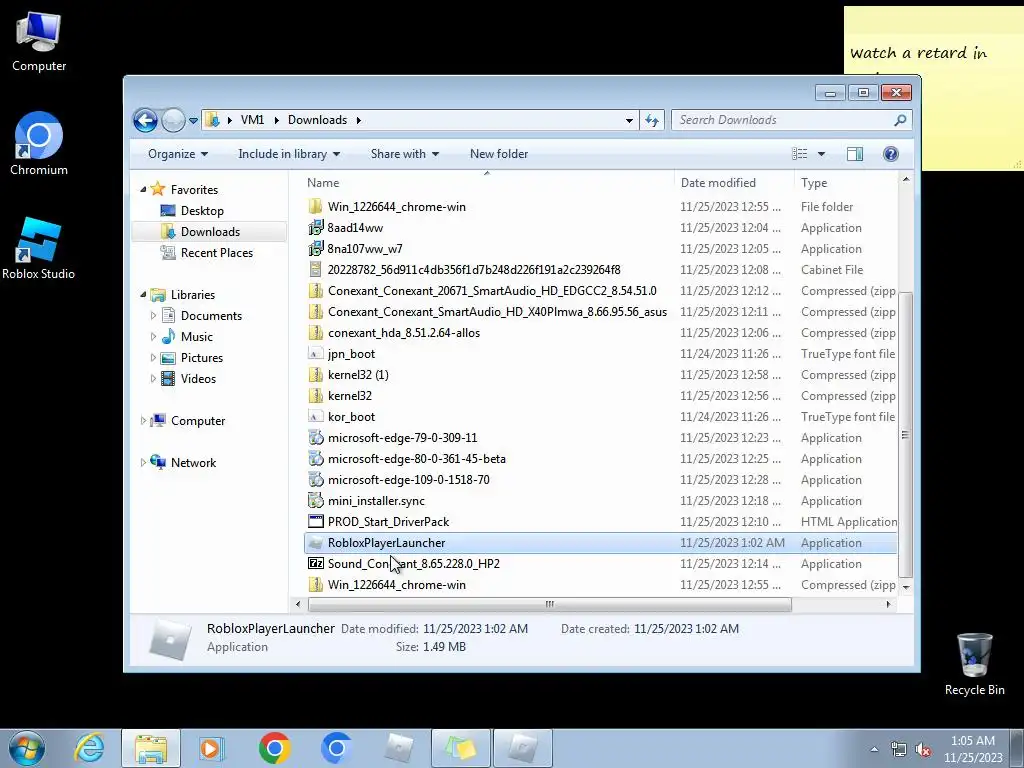Select Pictures in Libraries
Viewport: 1024px width, 768px height.
click(x=202, y=358)
